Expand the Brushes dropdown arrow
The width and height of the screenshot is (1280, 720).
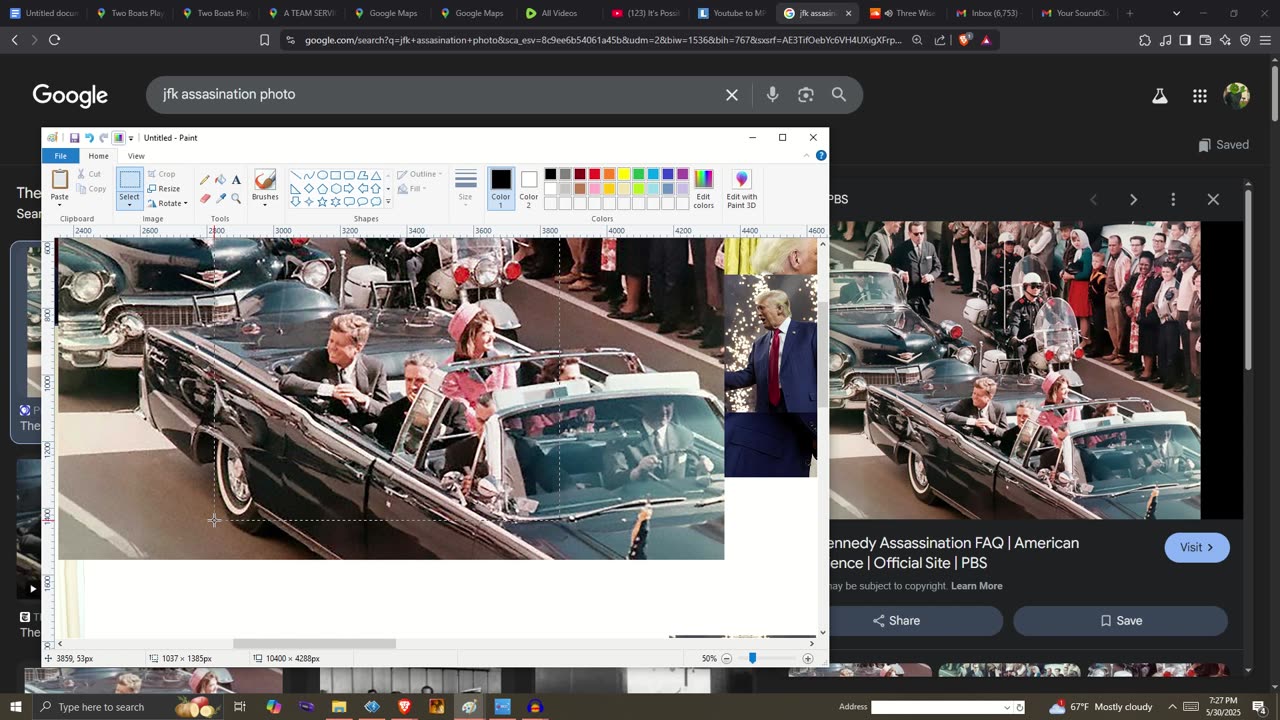point(265,205)
